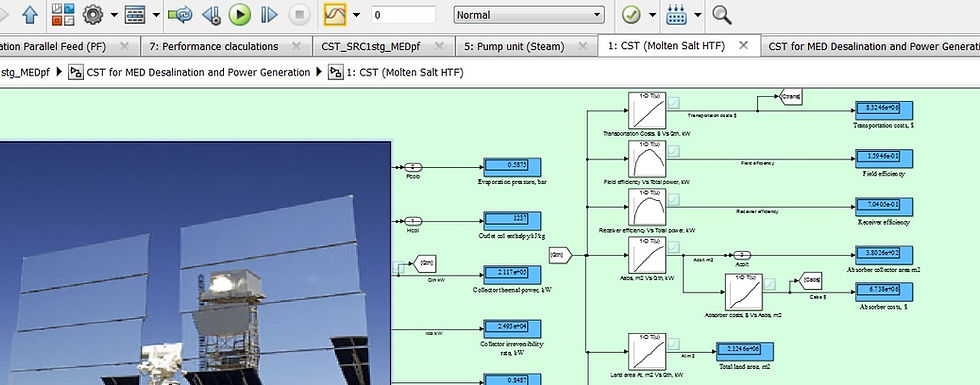
Task: Click the [Ctrans] Goto tag block
Action: click(791, 97)
